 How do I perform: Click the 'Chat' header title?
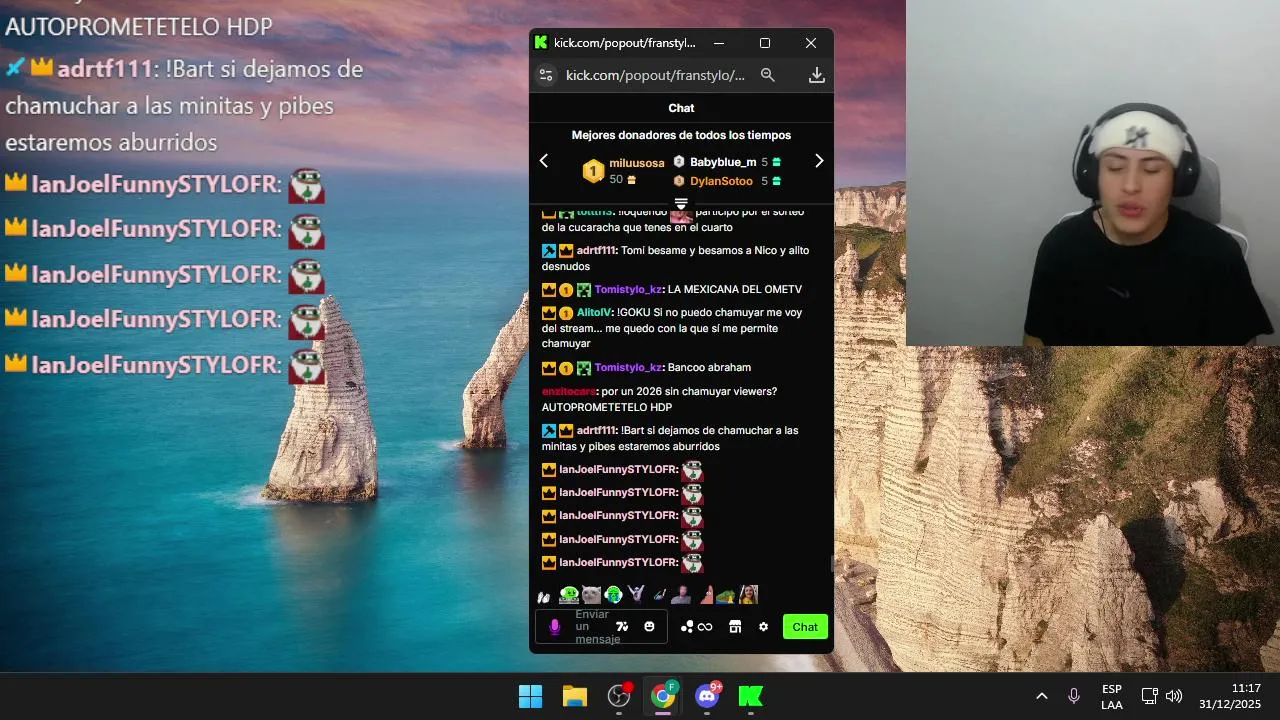681,108
